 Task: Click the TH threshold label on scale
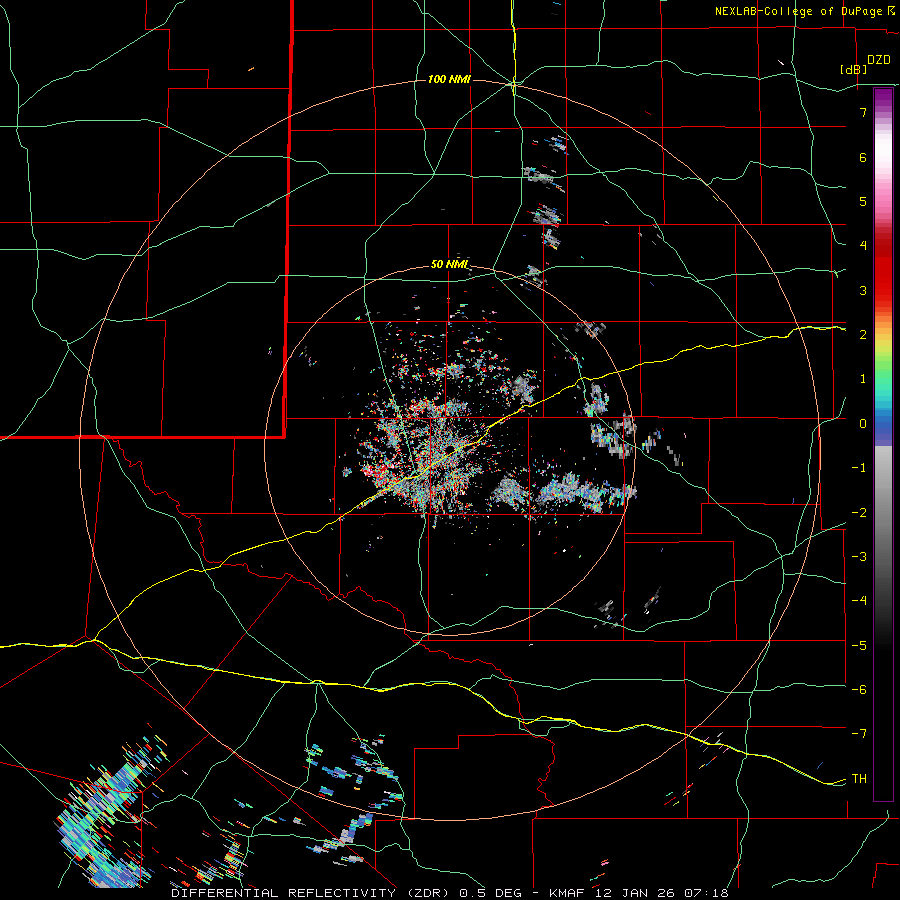[x=859, y=779]
